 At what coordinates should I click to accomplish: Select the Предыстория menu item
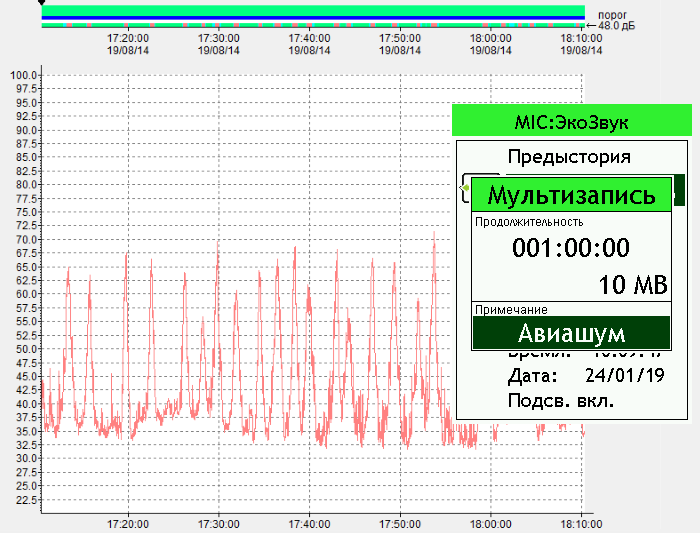coord(569,156)
